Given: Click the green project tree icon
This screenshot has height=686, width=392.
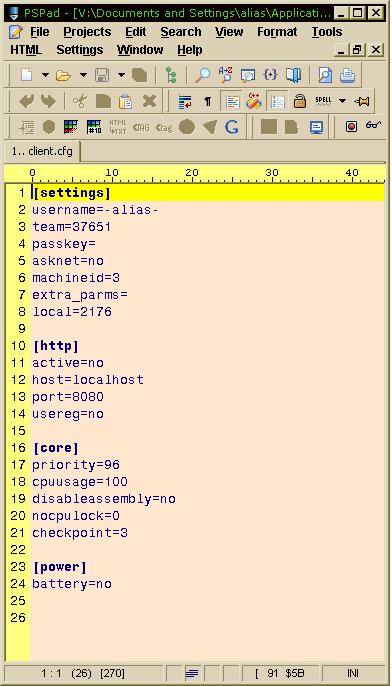Looking at the screenshot, I should [171, 75].
